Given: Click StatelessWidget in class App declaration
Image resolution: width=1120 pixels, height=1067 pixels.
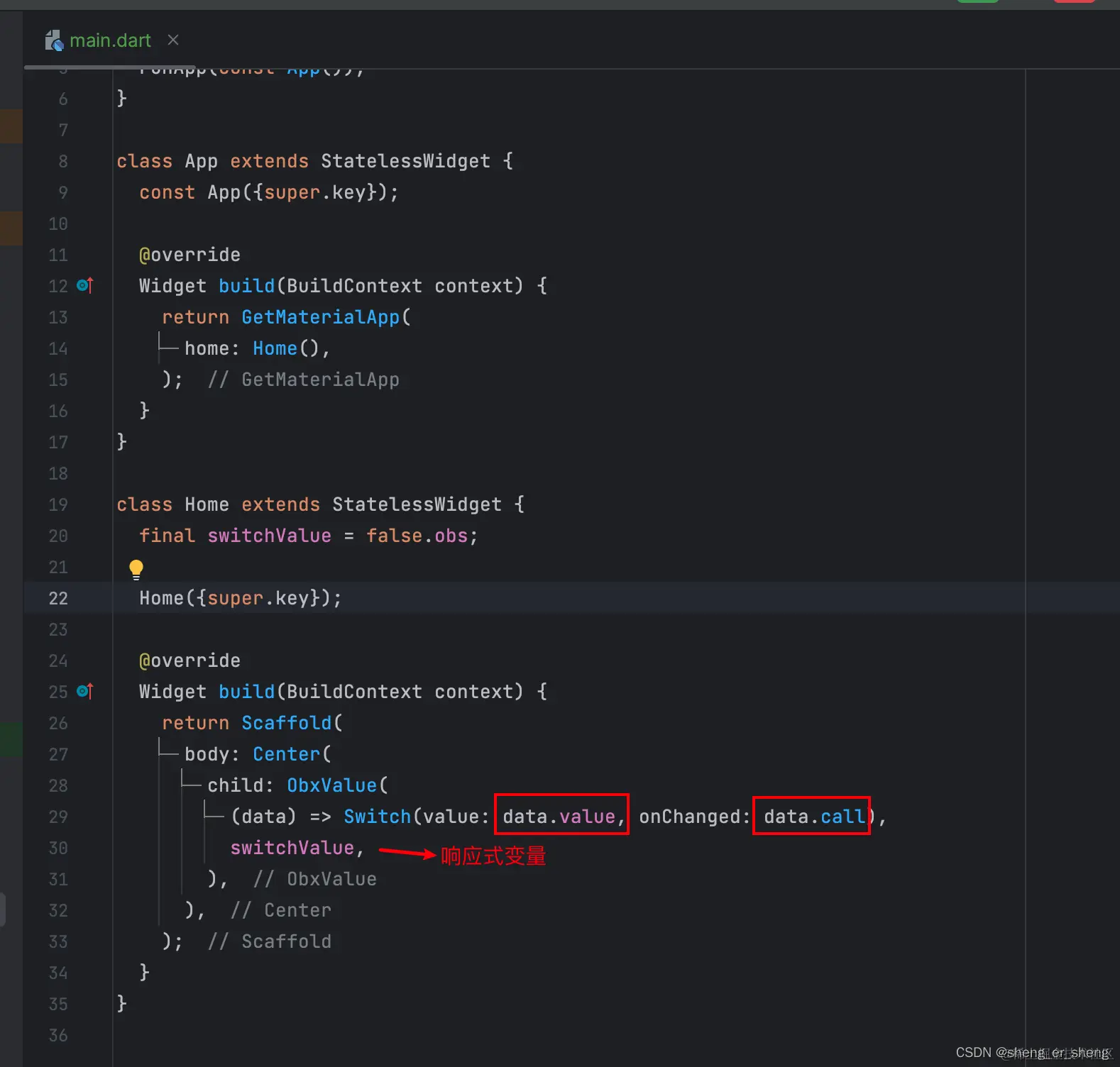Looking at the screenshot, I should click(x=406, y=161).
